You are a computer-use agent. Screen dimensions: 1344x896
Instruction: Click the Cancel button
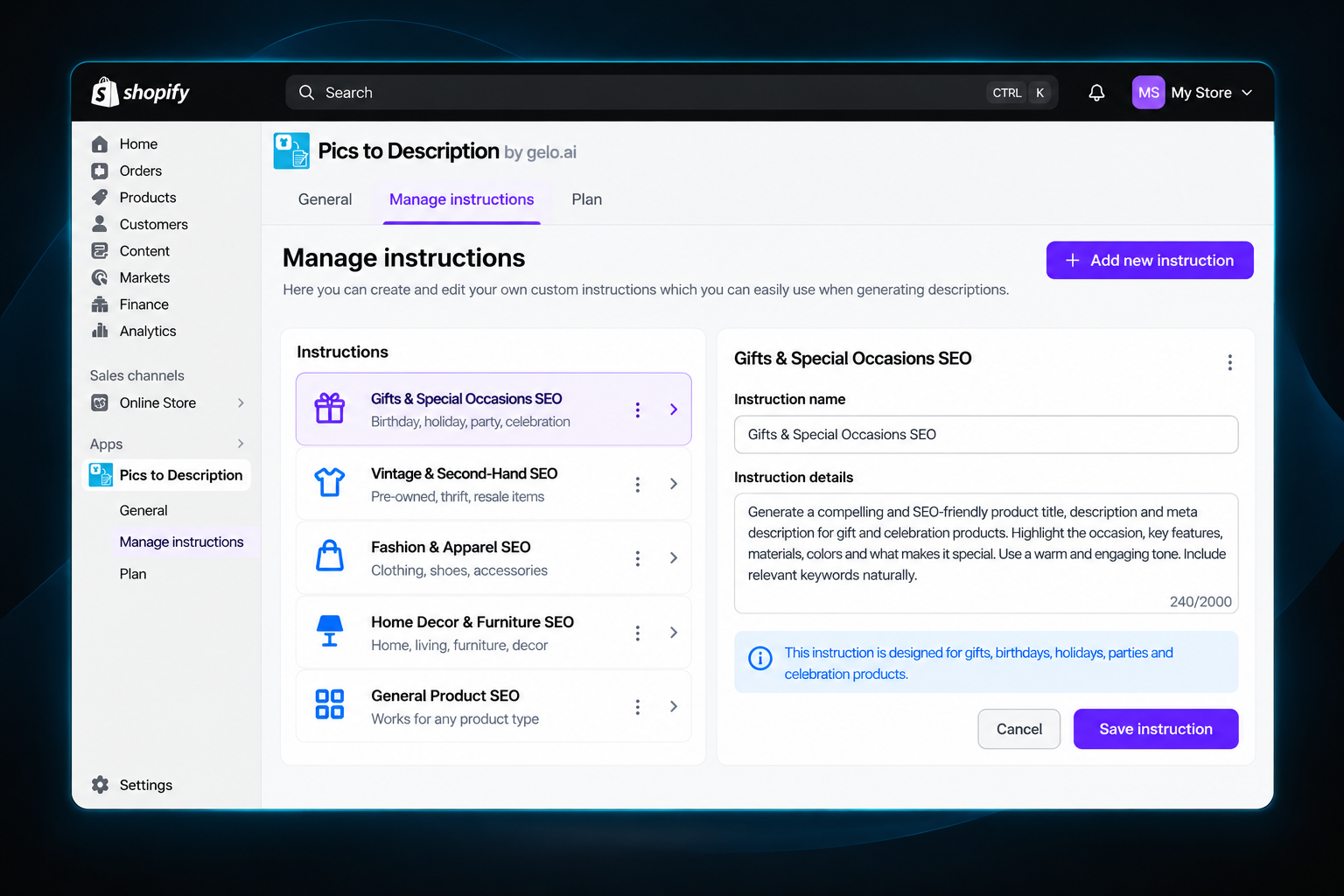click(x=1019, y=729)
